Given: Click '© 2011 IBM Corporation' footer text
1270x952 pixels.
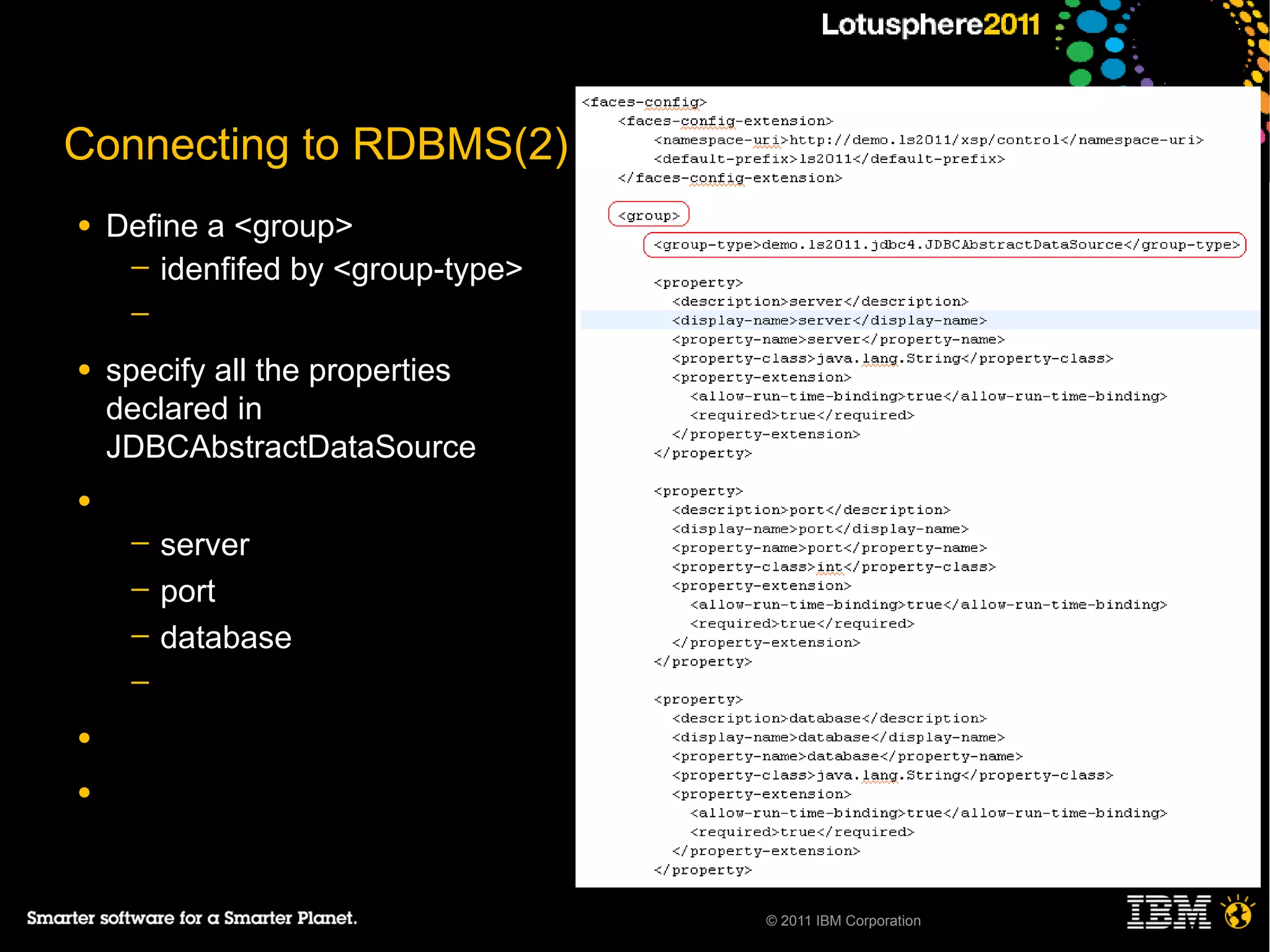Looking at the screenshot, I should 843,921.
